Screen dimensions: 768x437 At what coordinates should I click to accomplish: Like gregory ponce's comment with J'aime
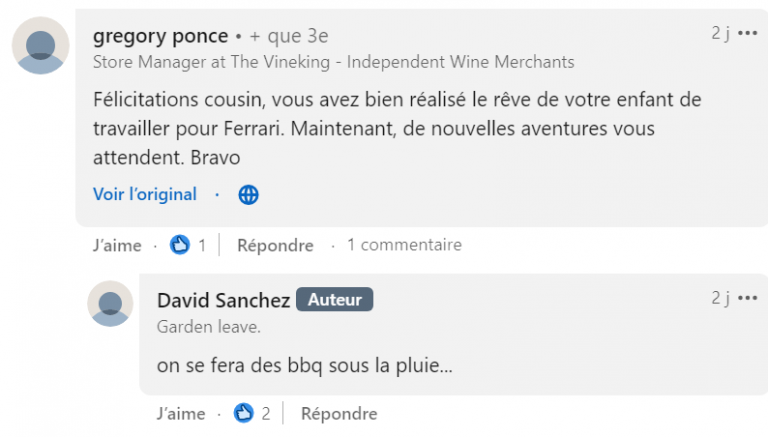pyautogui.click(x=117, y=245)
